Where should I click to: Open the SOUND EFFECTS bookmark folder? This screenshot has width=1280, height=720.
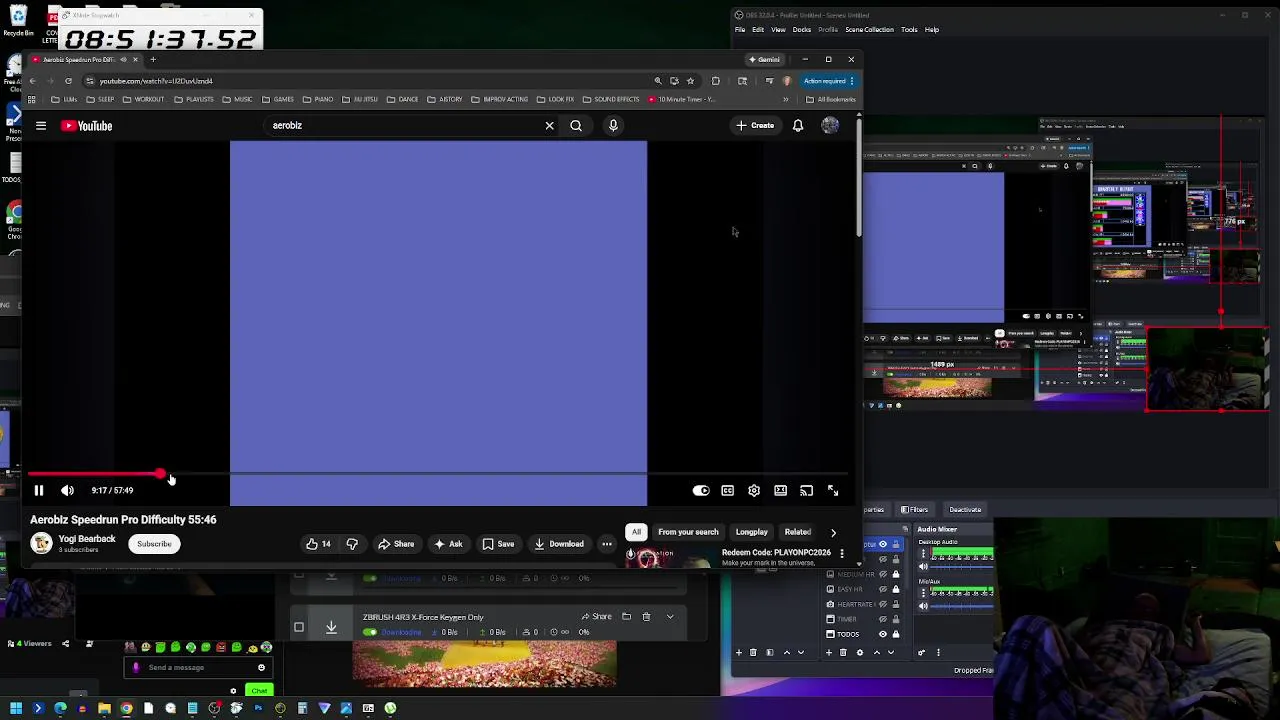pos(611,99)
